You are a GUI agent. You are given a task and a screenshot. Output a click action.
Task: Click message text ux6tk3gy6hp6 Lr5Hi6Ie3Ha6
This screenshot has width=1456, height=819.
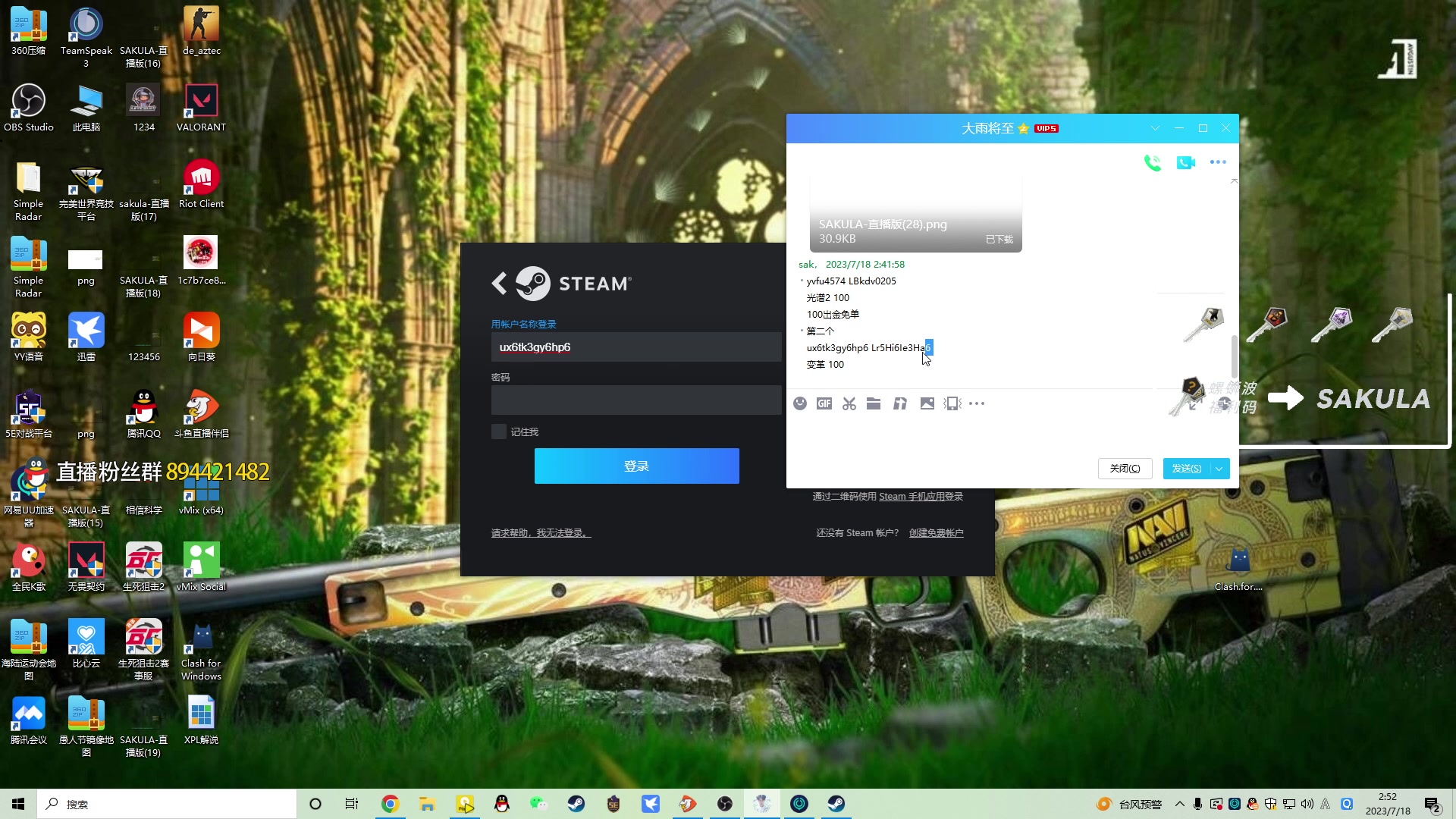pyautogui.click(x=869, y=348)
